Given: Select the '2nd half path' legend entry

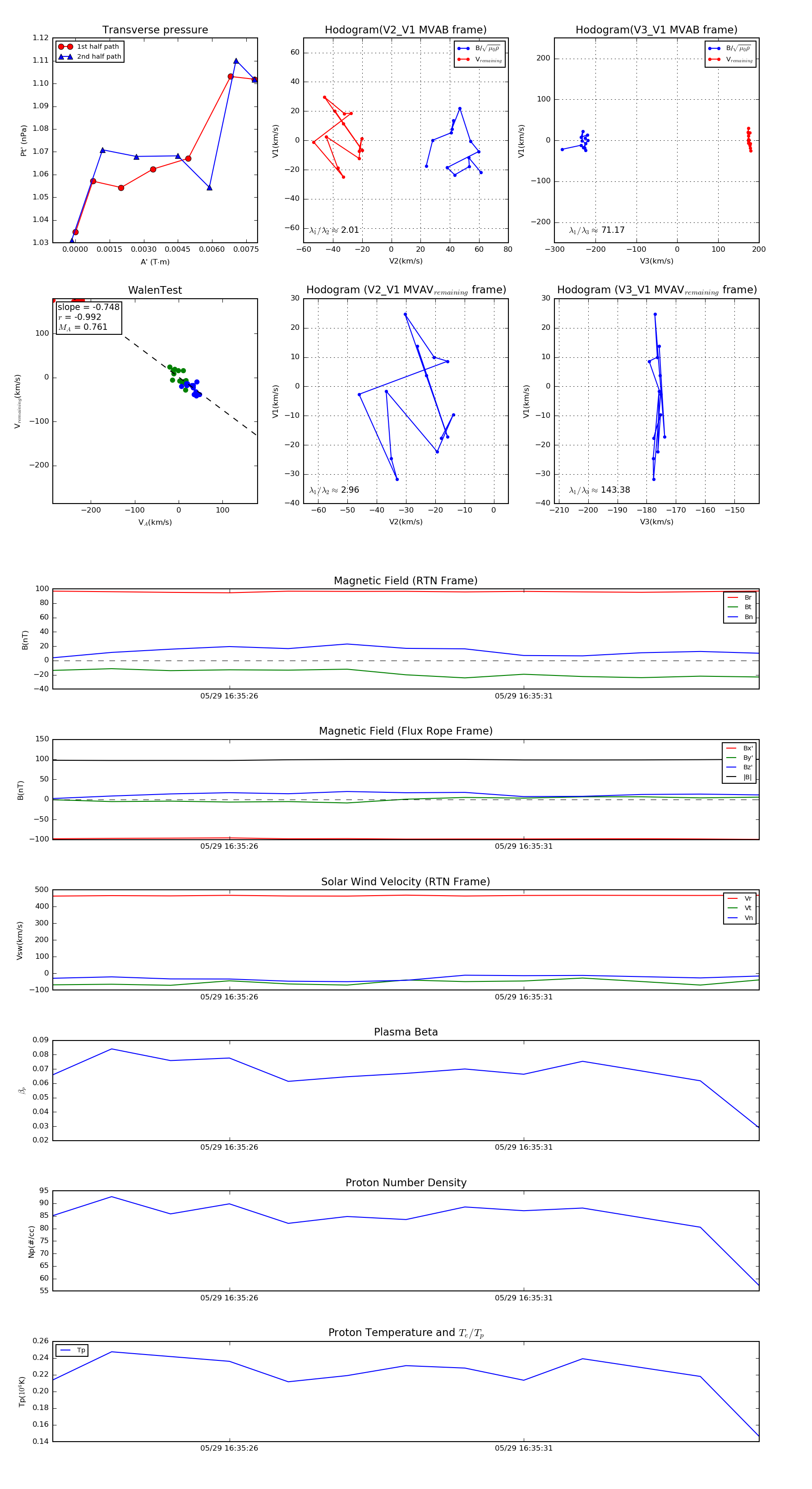Looking at the screenshot, I should pos(90,57).
